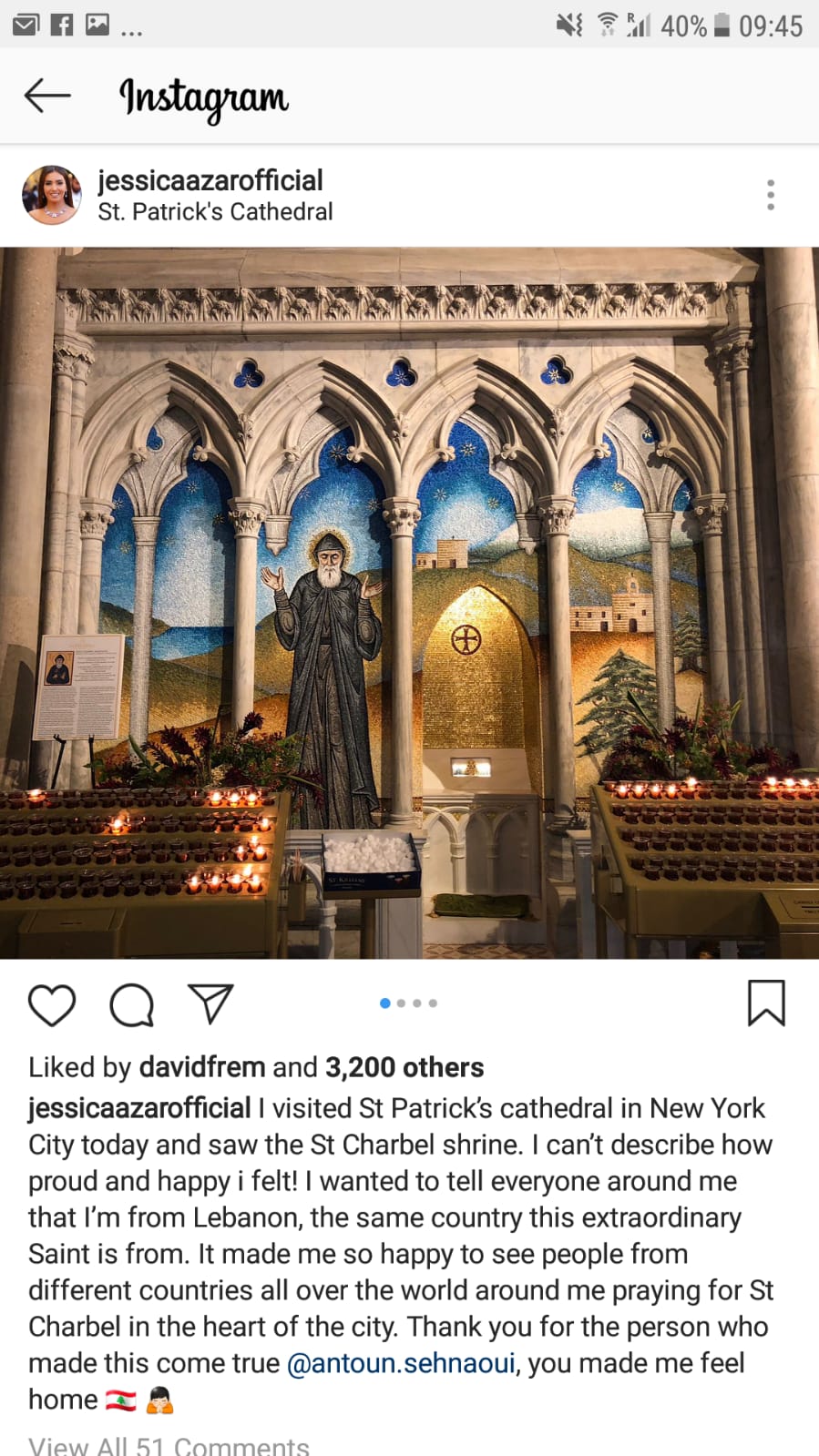The height and width of the screenshot is (1456, 819).
Task: Show the list of 3,200 others who liked
Action: pyautogui.click(x=404, y=1067)
